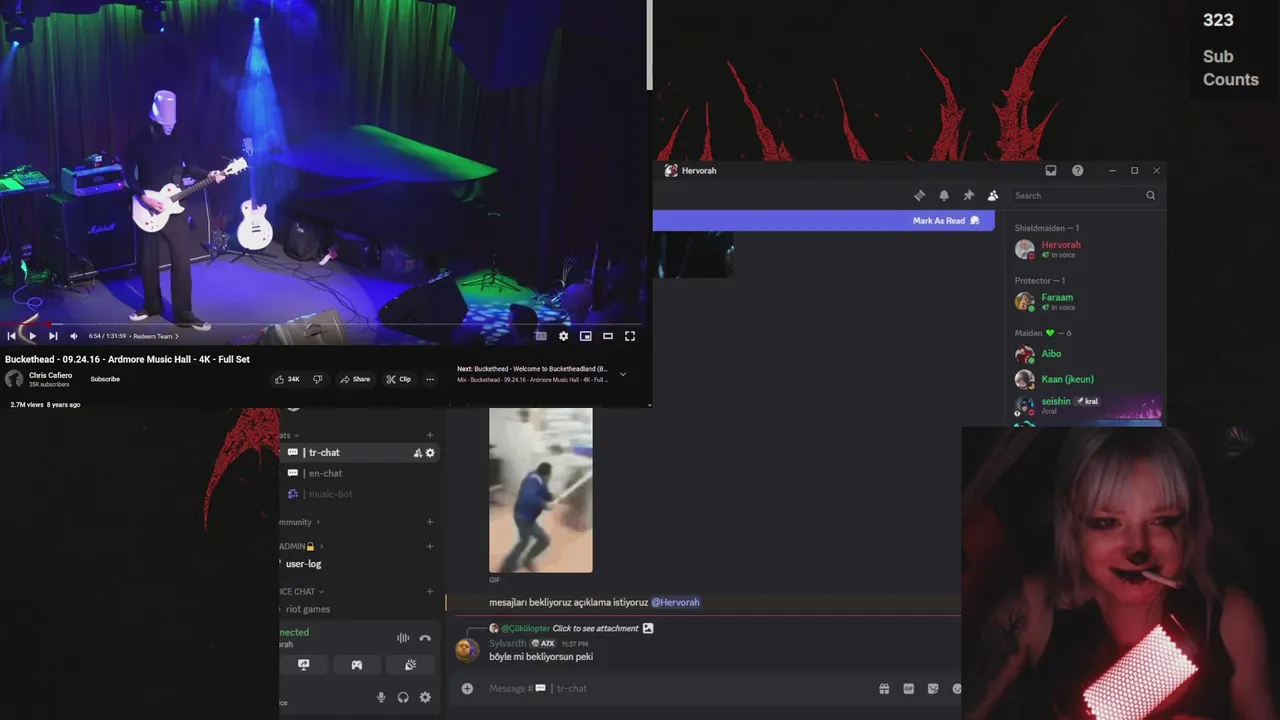This screenshot has height=720, width=1280.
Task: Toggle the Discord member list
Action: (993, 195)
